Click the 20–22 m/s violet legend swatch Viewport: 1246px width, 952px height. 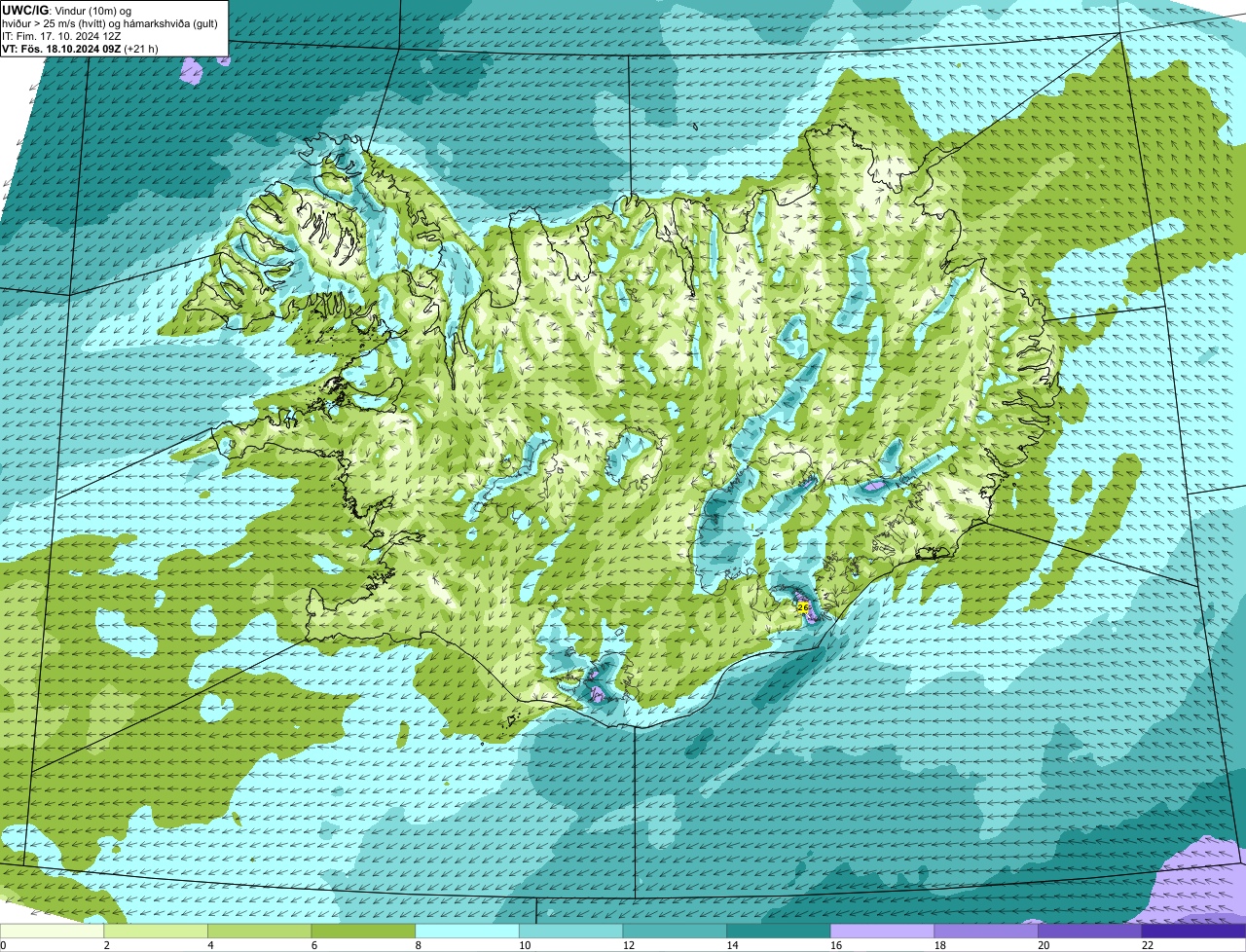[1090, 931]
